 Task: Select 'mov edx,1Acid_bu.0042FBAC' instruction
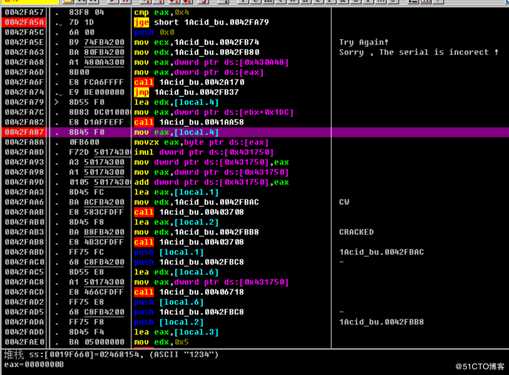point(197,202)
